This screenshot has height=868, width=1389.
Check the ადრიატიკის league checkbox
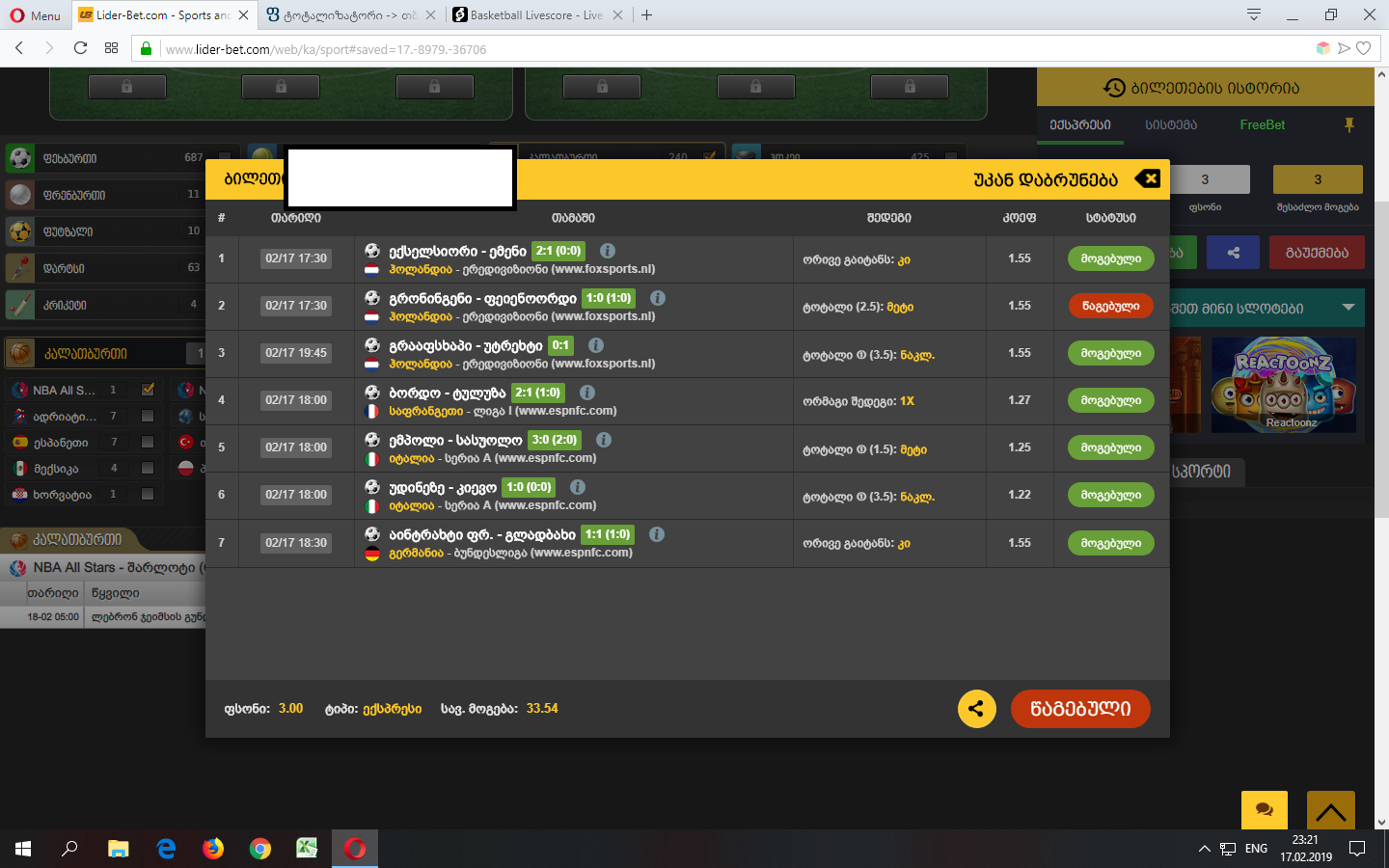(x=148, y=416)
